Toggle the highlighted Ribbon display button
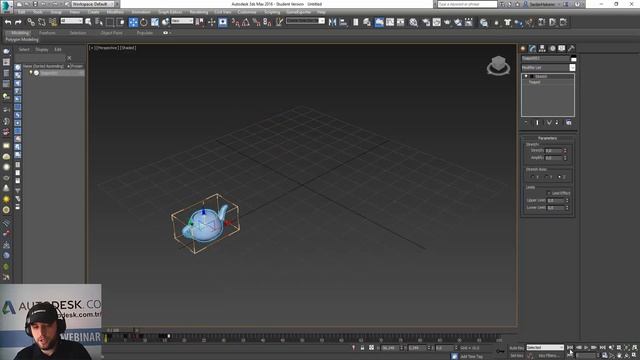This screenshot has width=640, height=360. coord(379,22)
